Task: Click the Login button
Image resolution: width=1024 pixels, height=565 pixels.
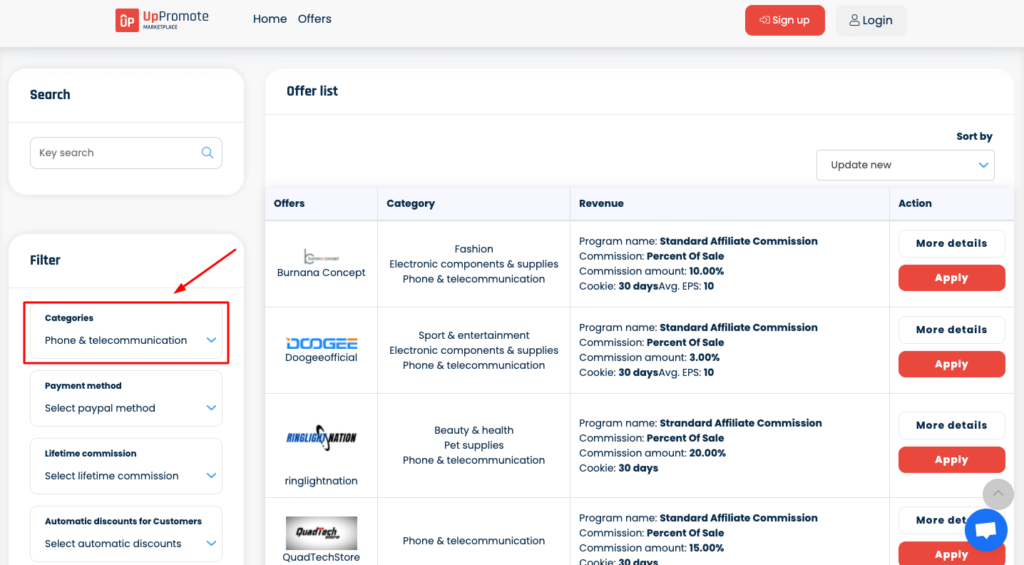Action: click(x=871, y=20)
